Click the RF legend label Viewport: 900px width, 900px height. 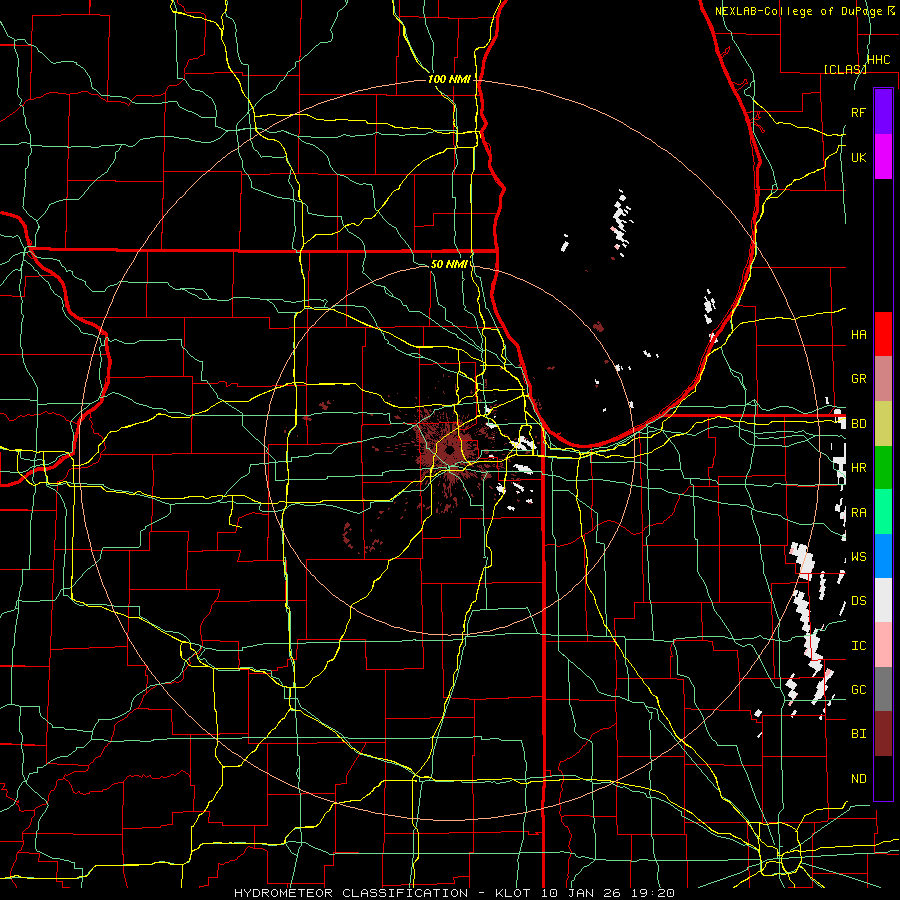click(858, 112)
